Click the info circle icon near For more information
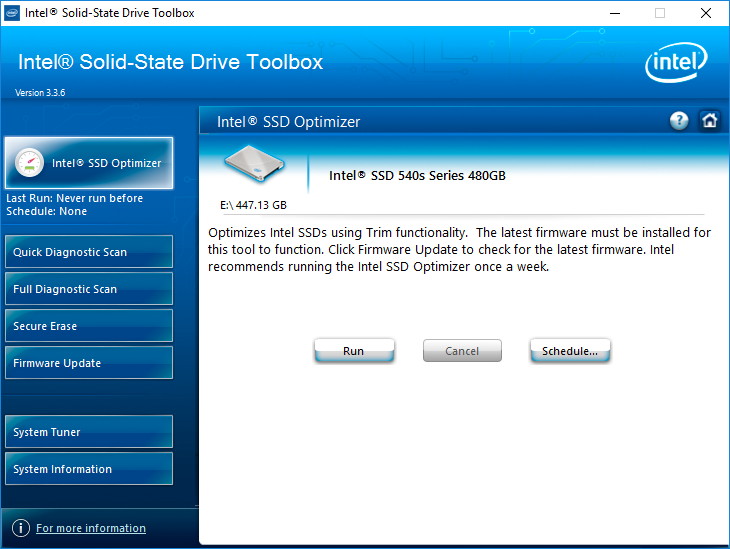The image size is (730, 549). pyautogui.click(x=20, y=528)
